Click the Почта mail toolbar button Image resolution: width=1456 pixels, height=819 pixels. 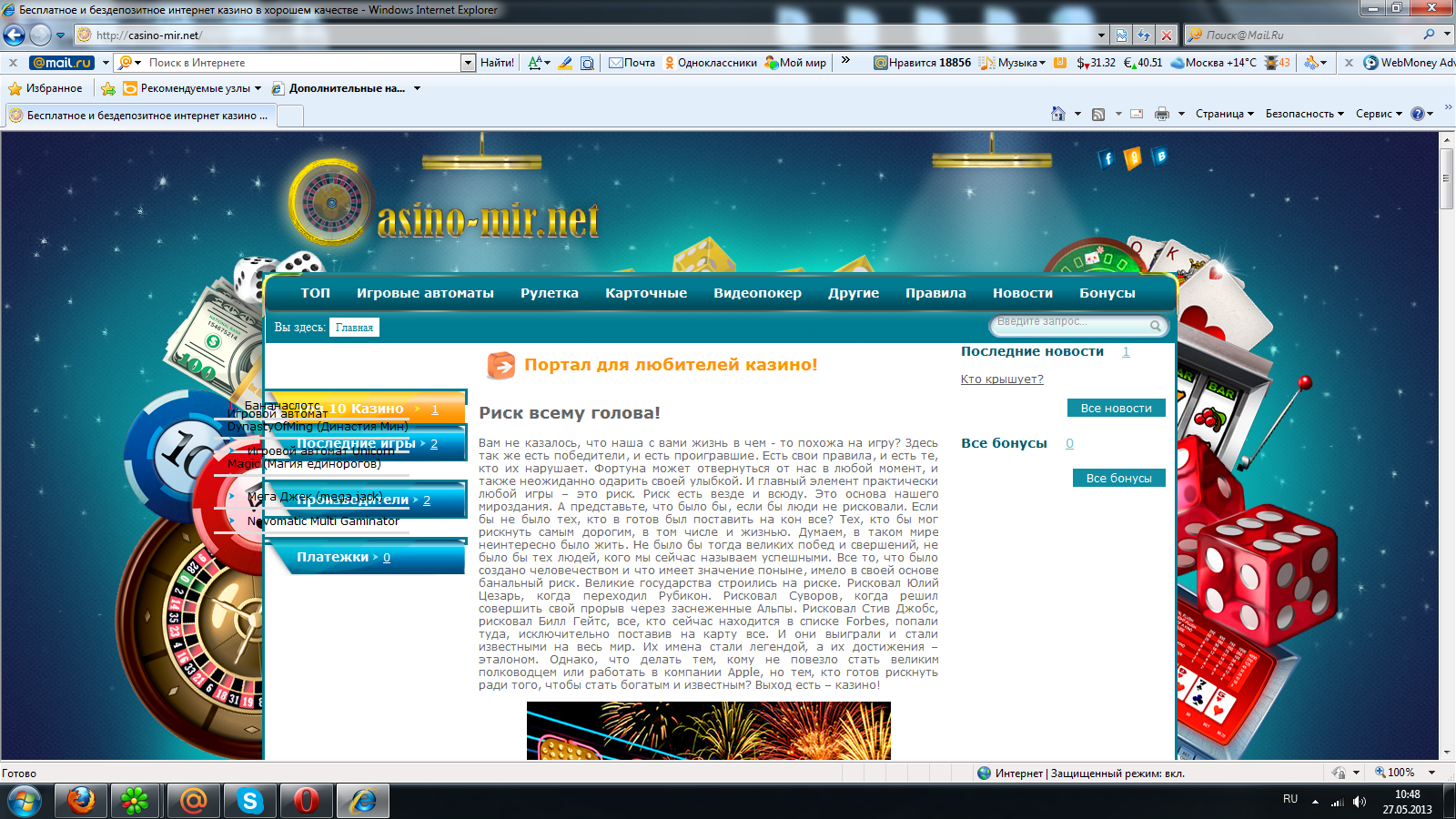tap(632, 63)
